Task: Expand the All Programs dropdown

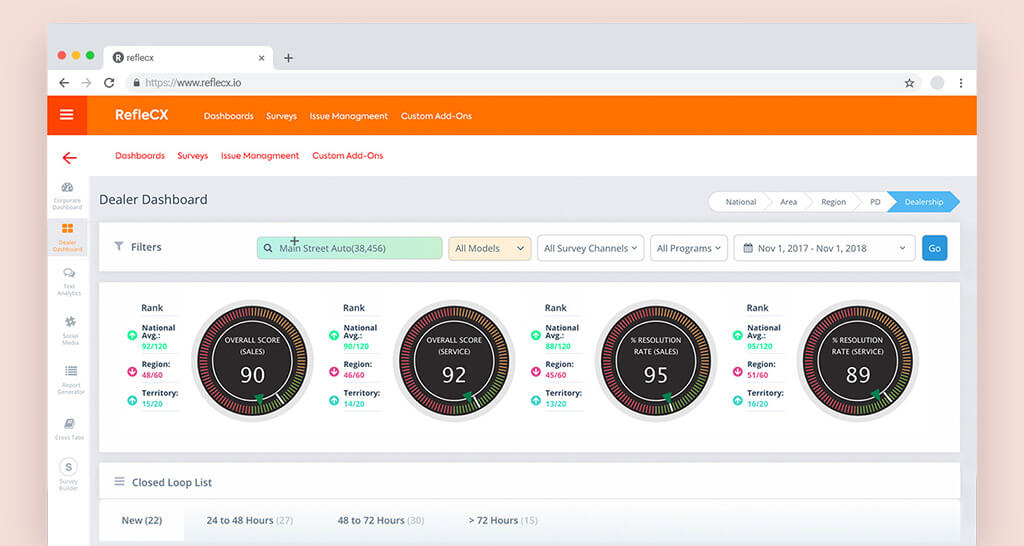Action: point(688,248)
